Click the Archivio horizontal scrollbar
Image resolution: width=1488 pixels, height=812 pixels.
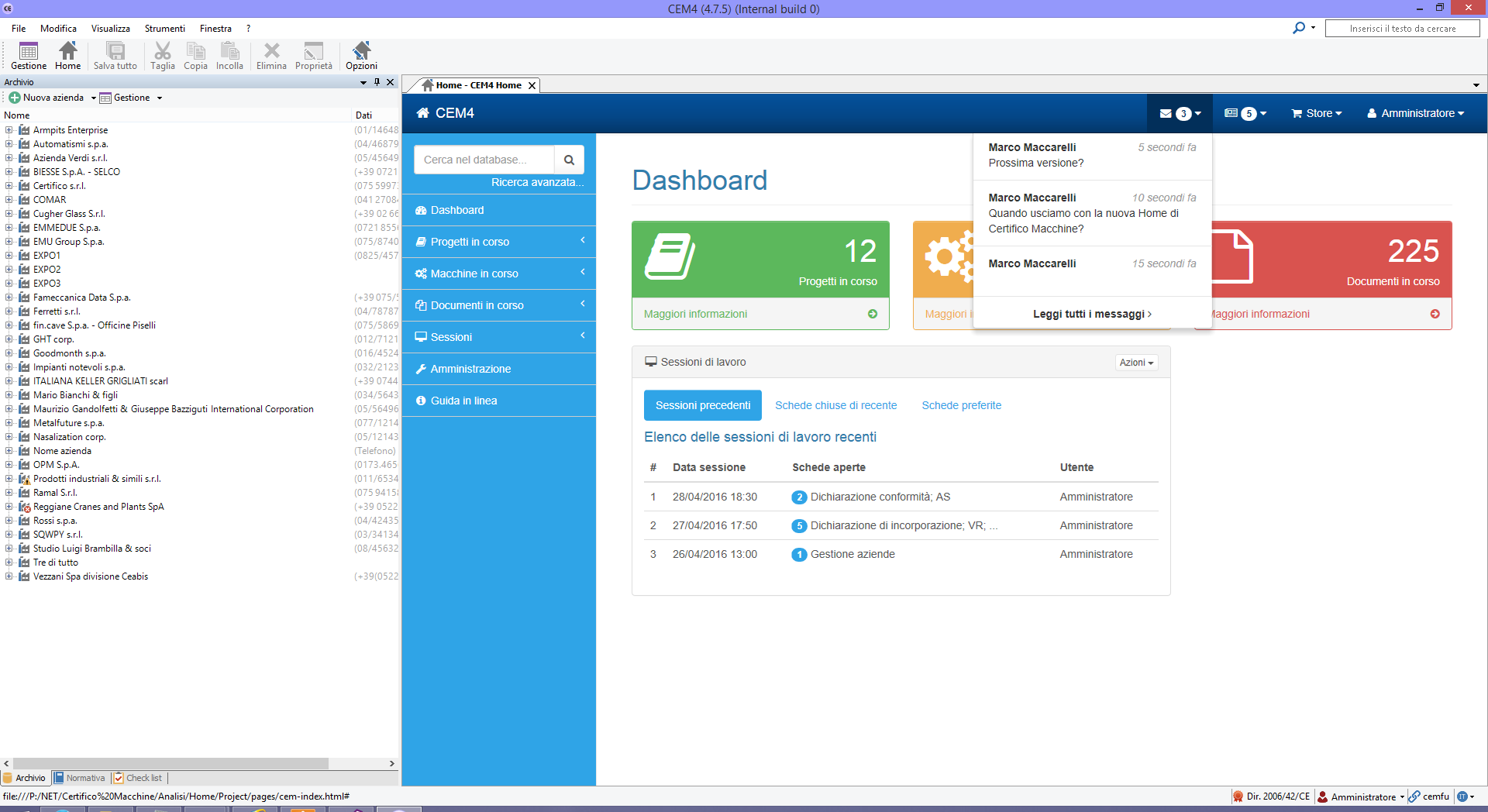[x=170, y=763]
